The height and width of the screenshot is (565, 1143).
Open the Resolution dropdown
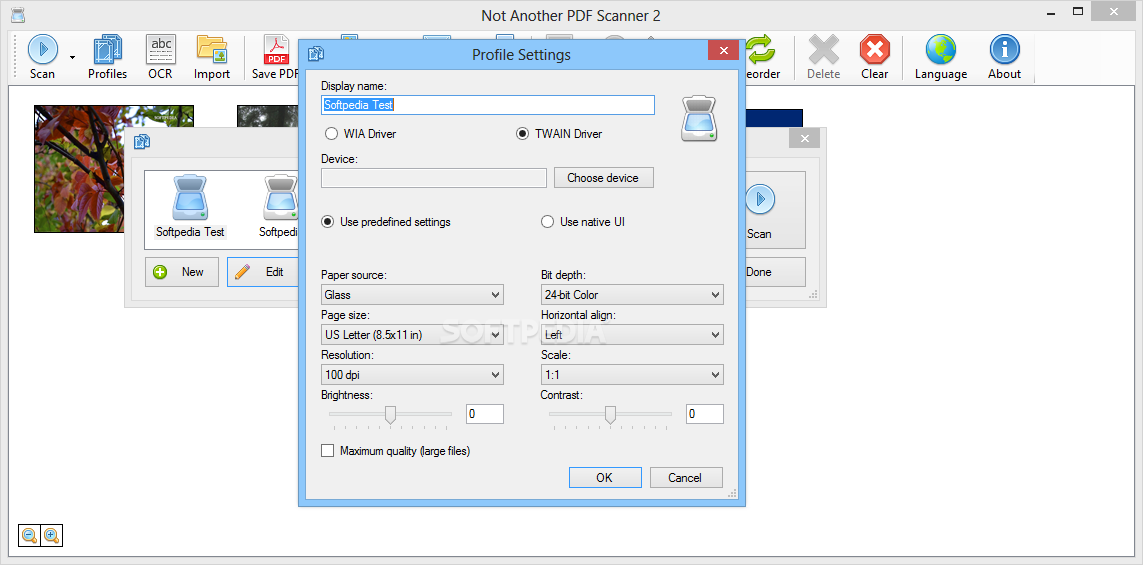(413, 375)
